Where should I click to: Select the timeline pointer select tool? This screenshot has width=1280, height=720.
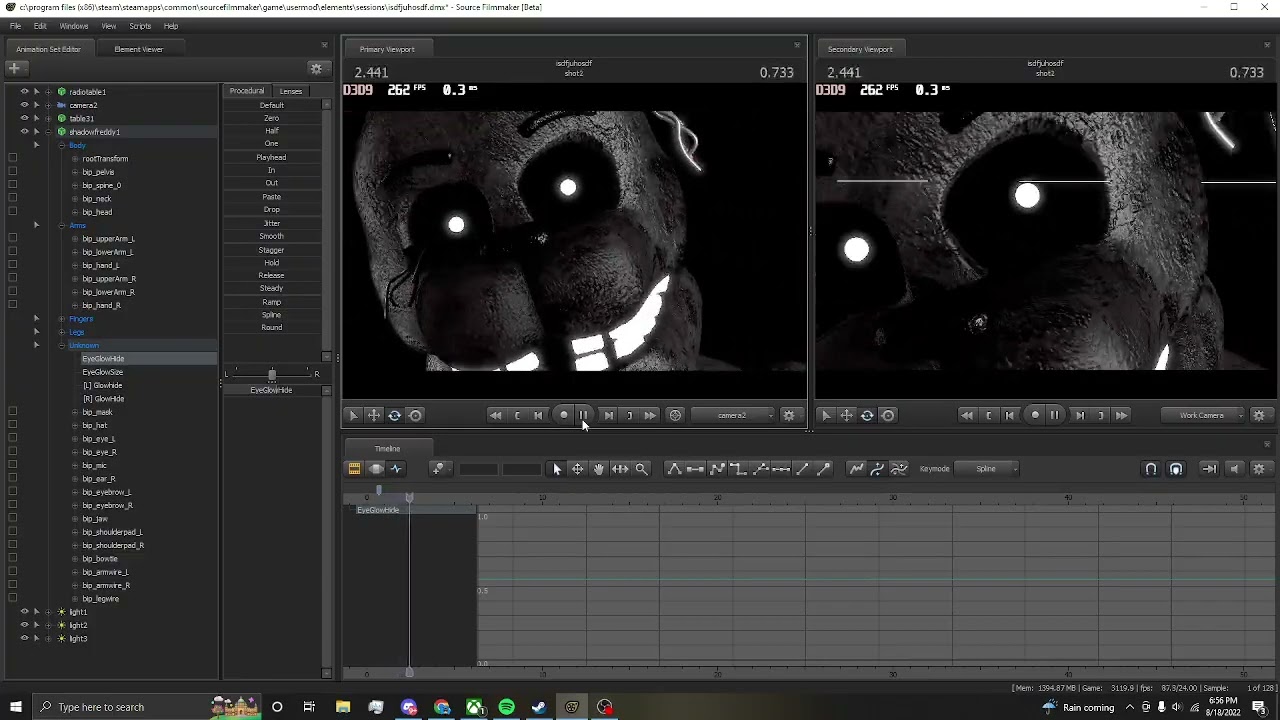(557, 469)
